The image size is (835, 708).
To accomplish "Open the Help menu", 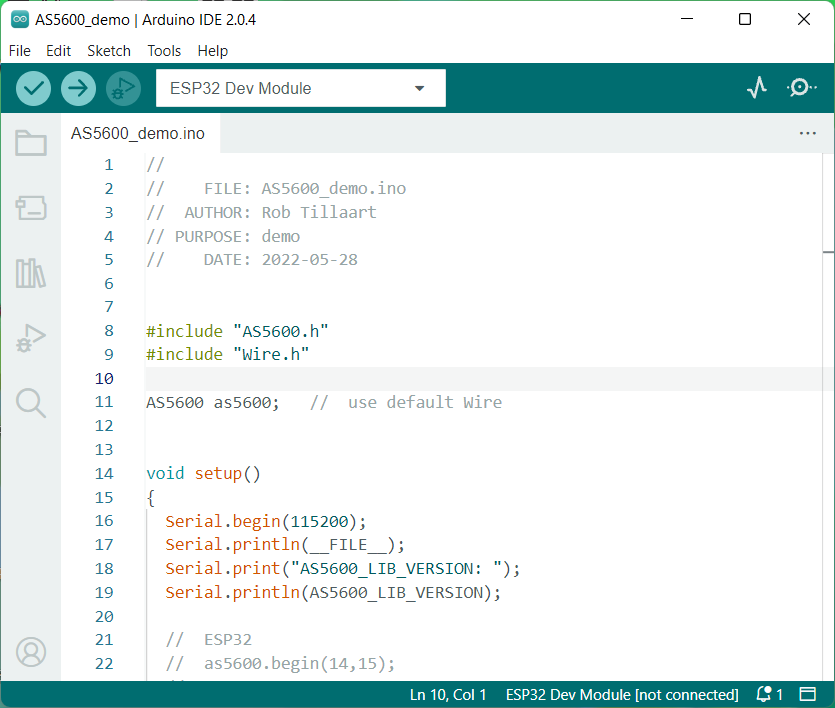I will (212, 51).
